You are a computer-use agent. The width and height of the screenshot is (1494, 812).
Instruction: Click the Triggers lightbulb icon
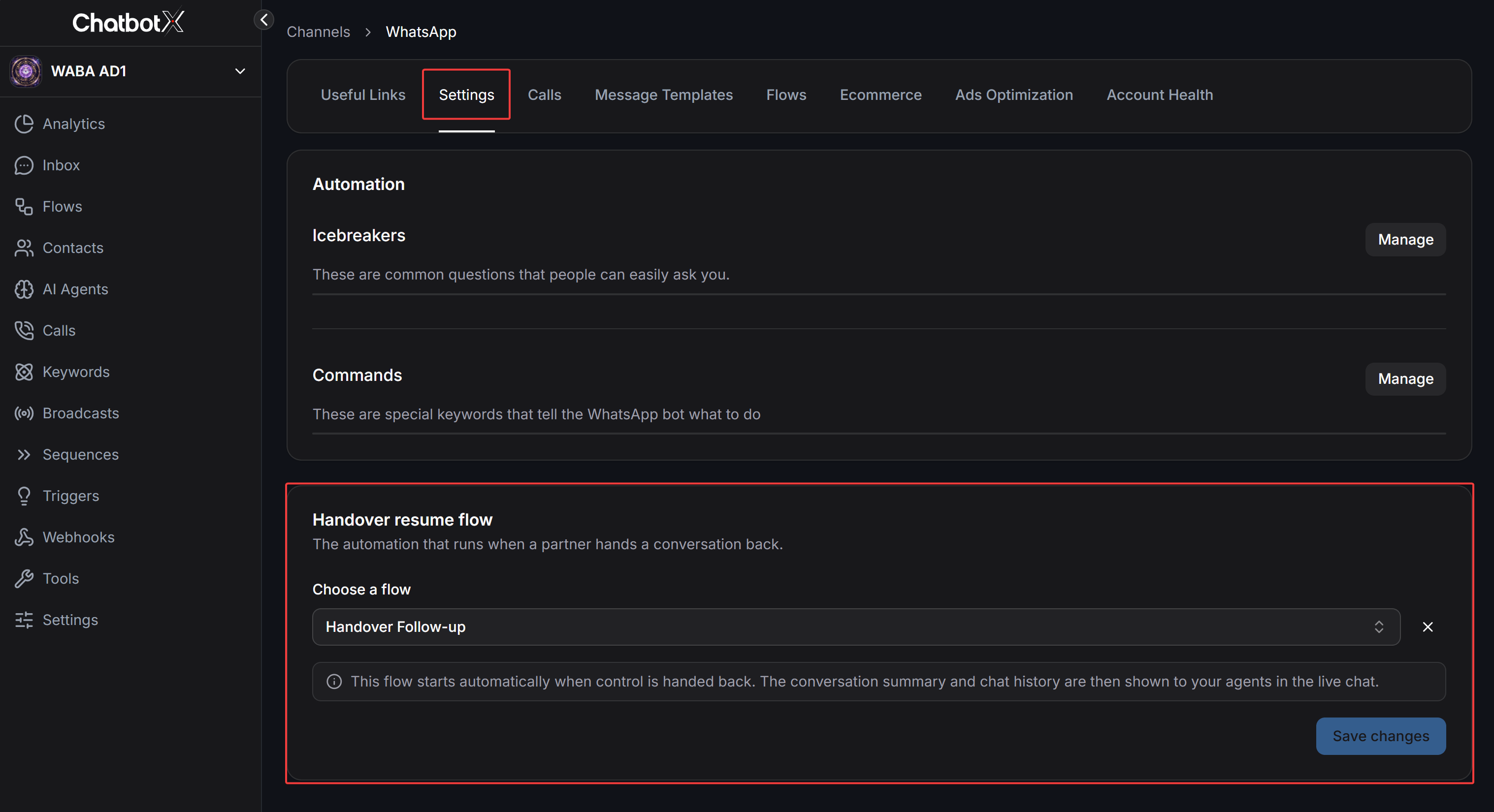pos(24,496)
